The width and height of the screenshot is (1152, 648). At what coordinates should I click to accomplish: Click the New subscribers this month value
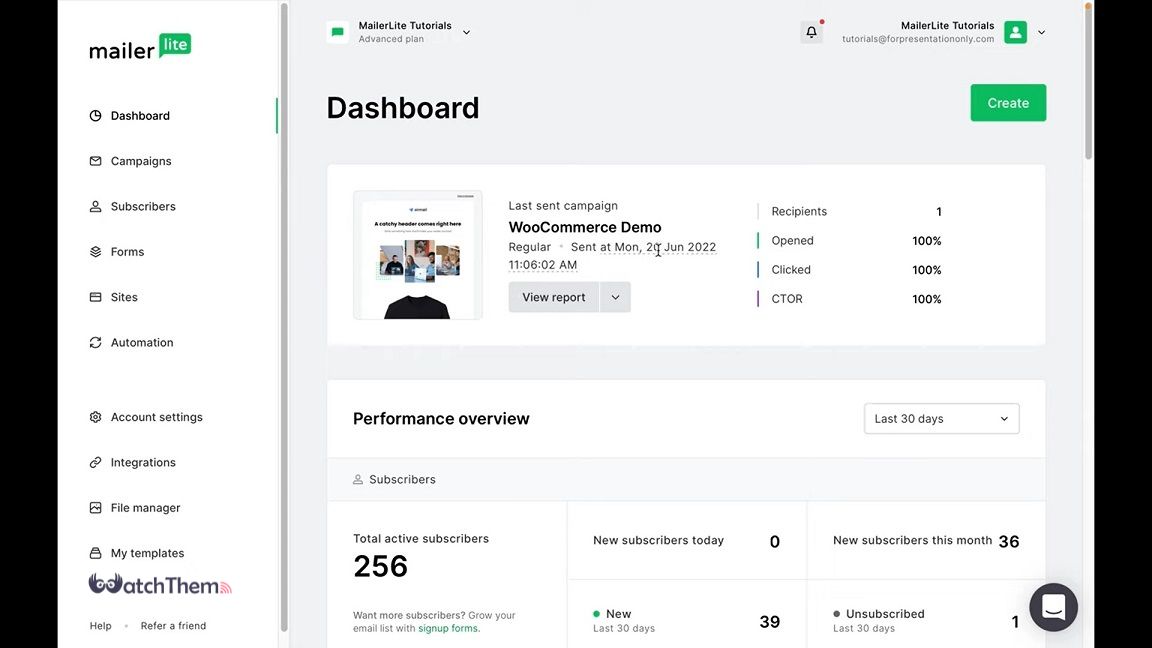pyautogui.click(x=1009, y=541)
